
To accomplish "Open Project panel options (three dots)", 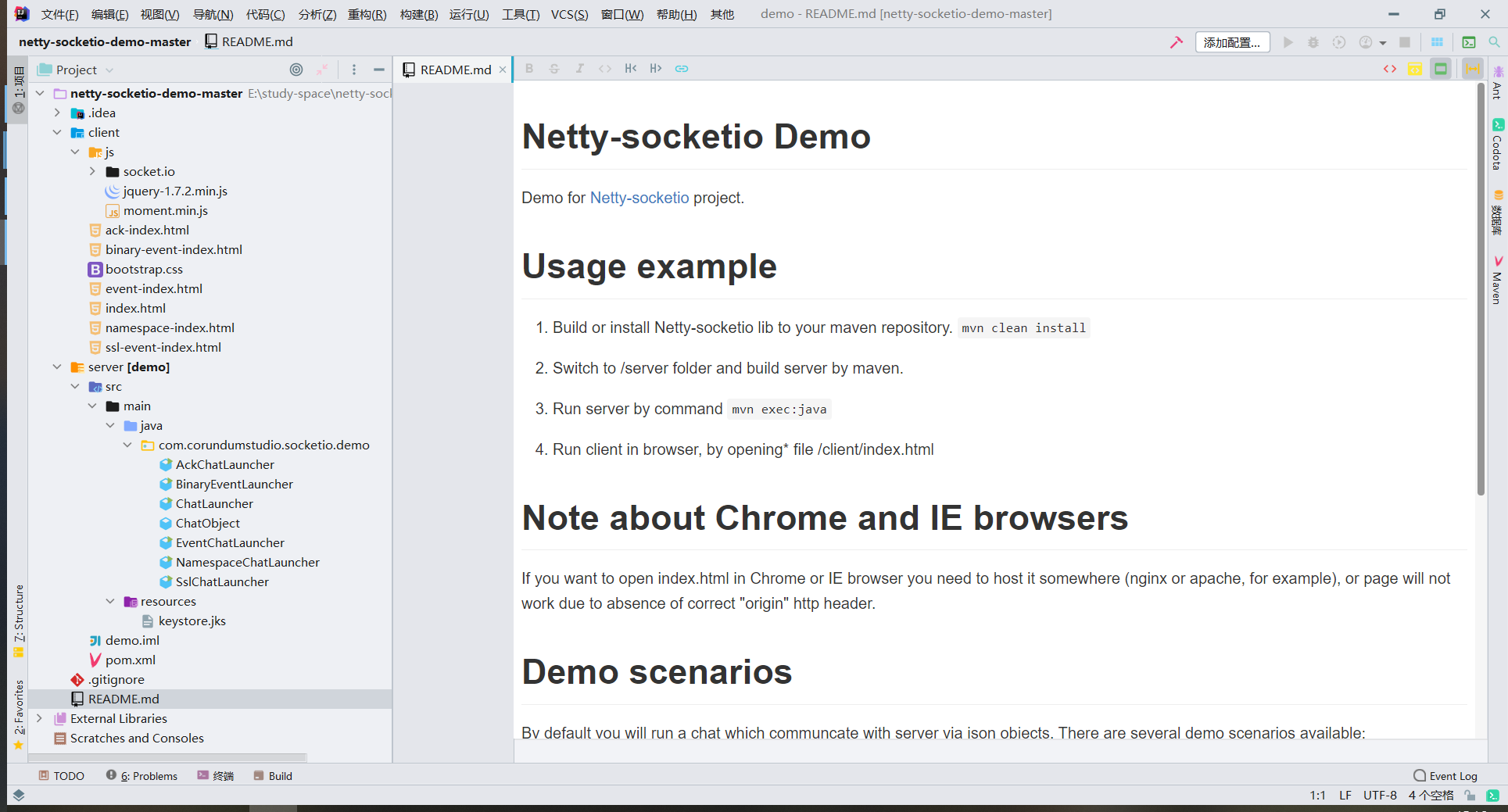I will 354,70.
